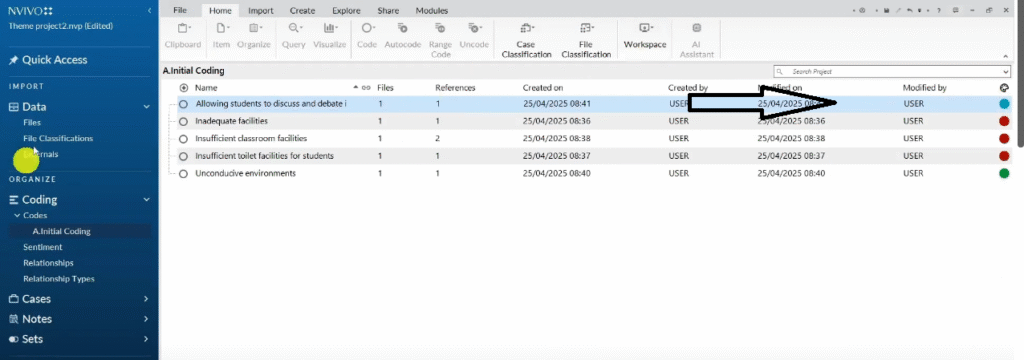Open the Item ribbon menu

(221, 35)
